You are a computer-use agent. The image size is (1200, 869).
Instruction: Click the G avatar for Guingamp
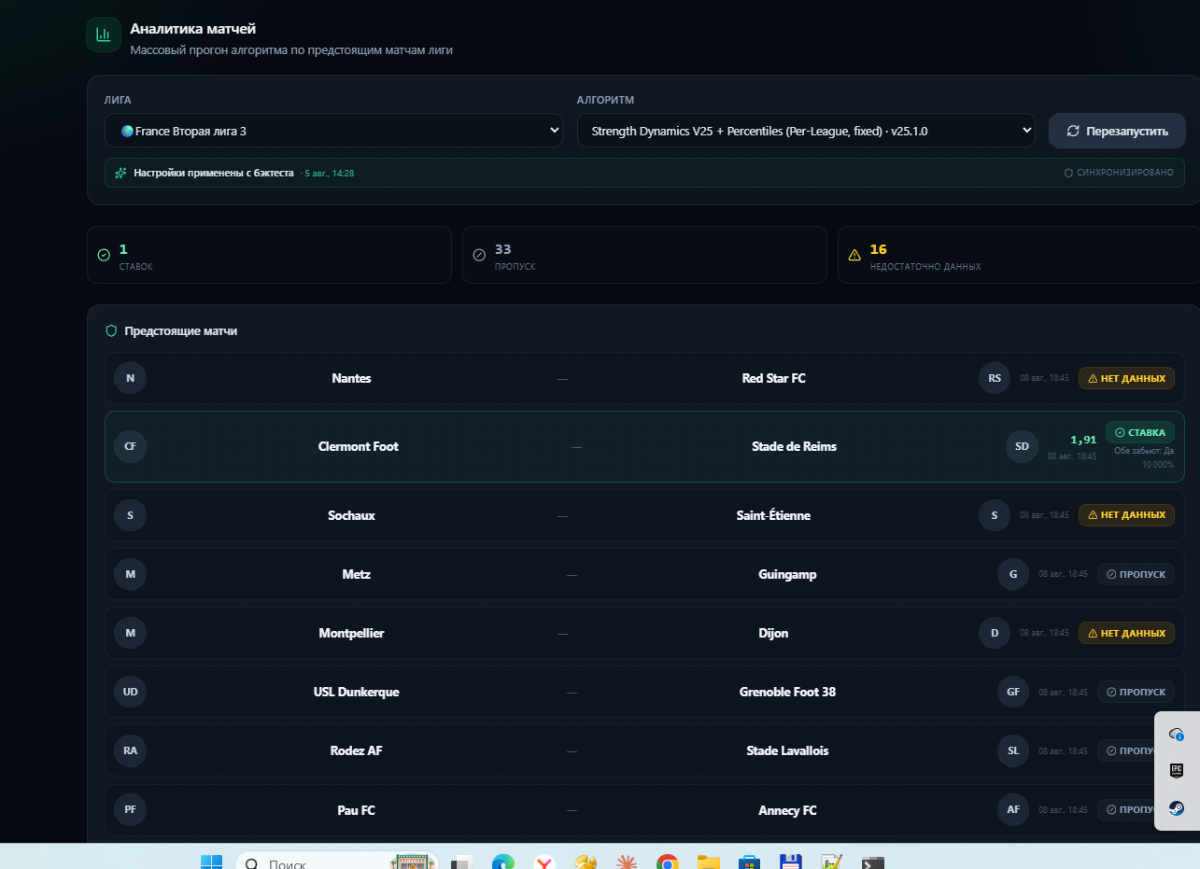point(1013,574)
